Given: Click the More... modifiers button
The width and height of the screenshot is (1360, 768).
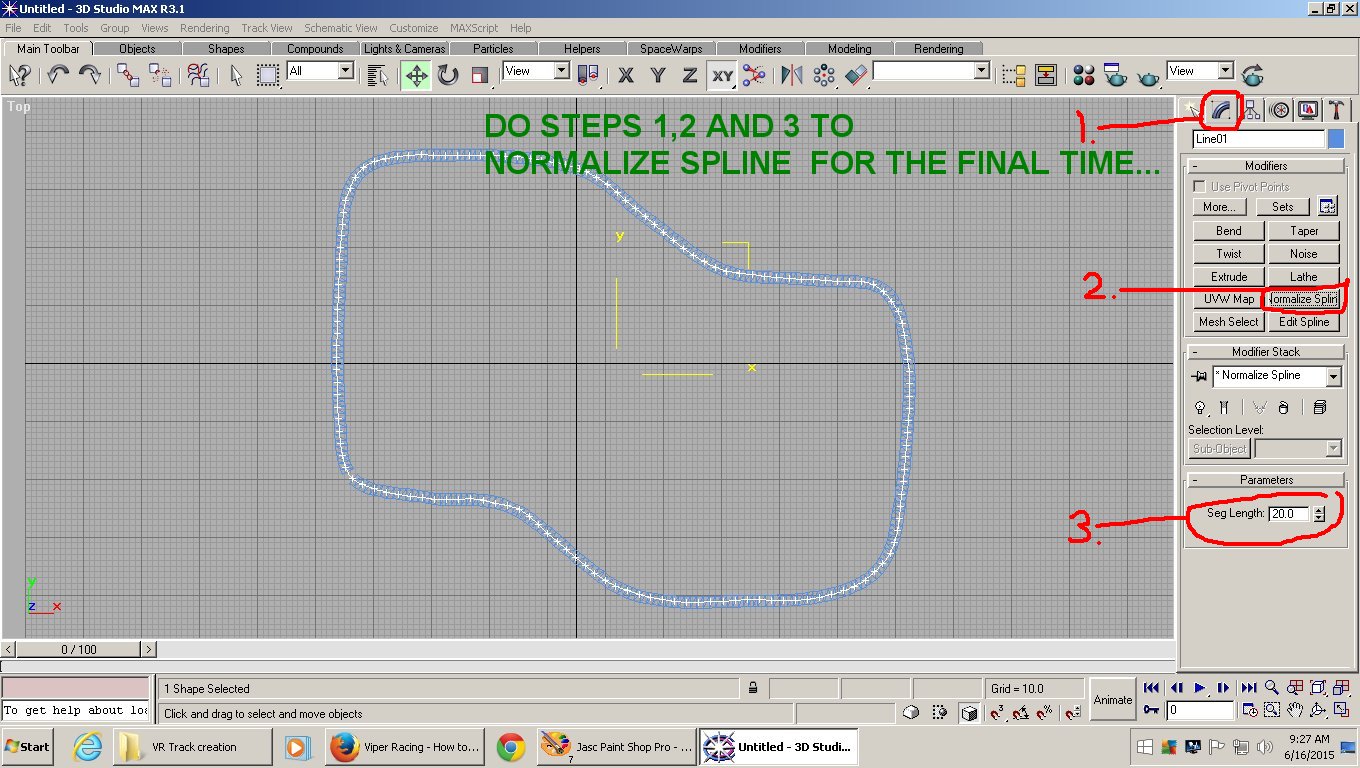Looking at the screenshot, I should pos(1218,207).
